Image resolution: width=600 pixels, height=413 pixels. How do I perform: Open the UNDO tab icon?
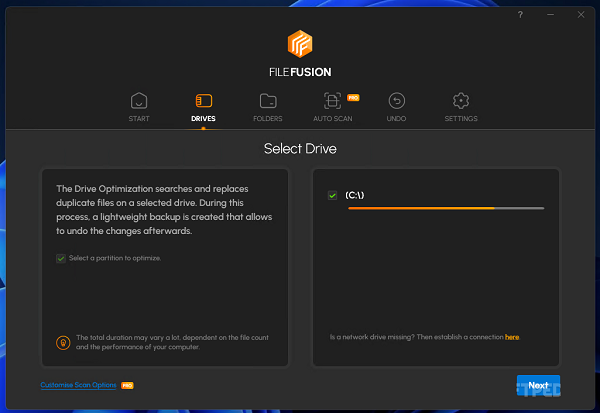coord(396,101)
